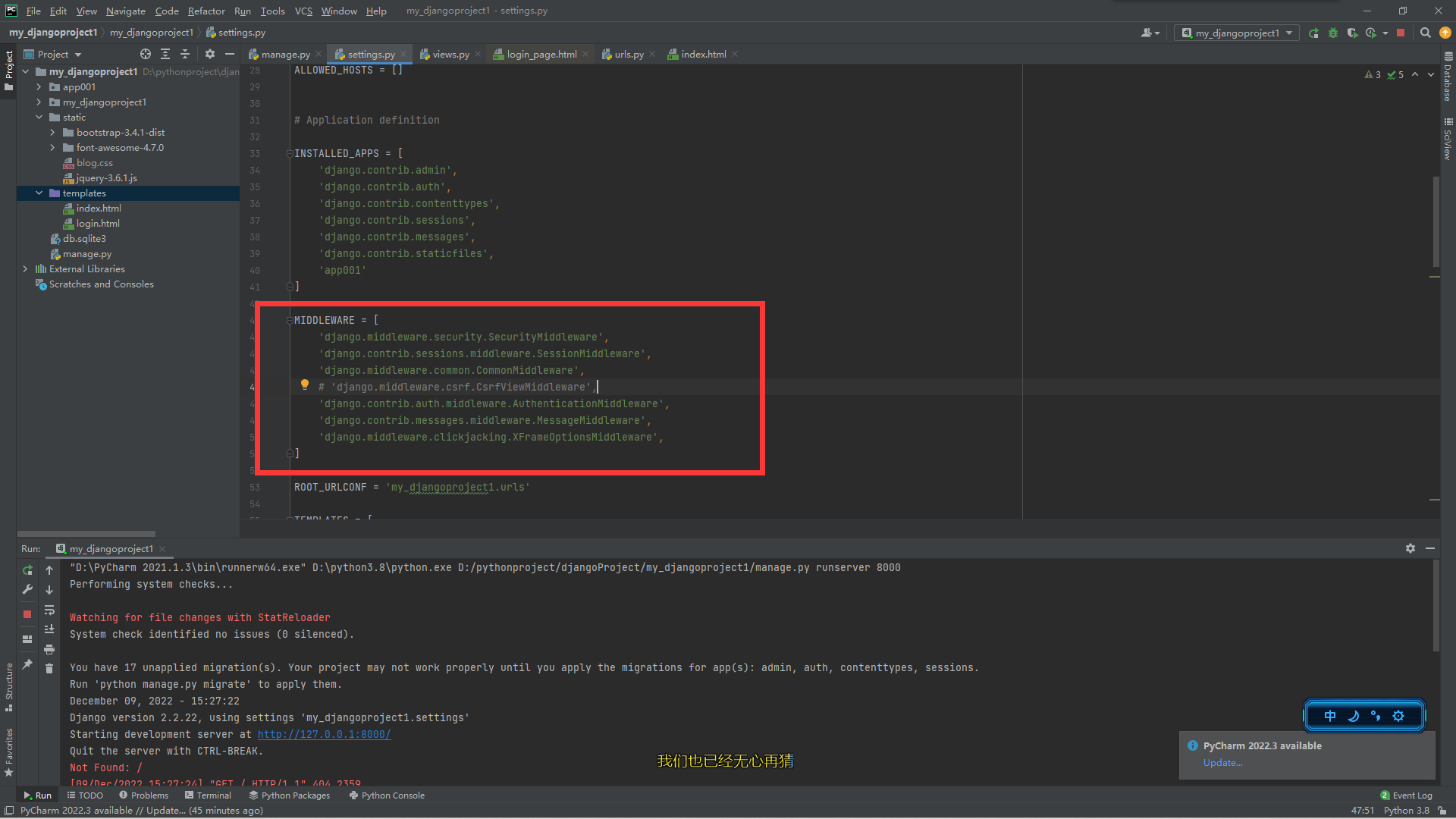Click the red Stop icon in top toolbar
Image resolution: width=1456 pixels, height=819 pixels.
point(1401,33)
